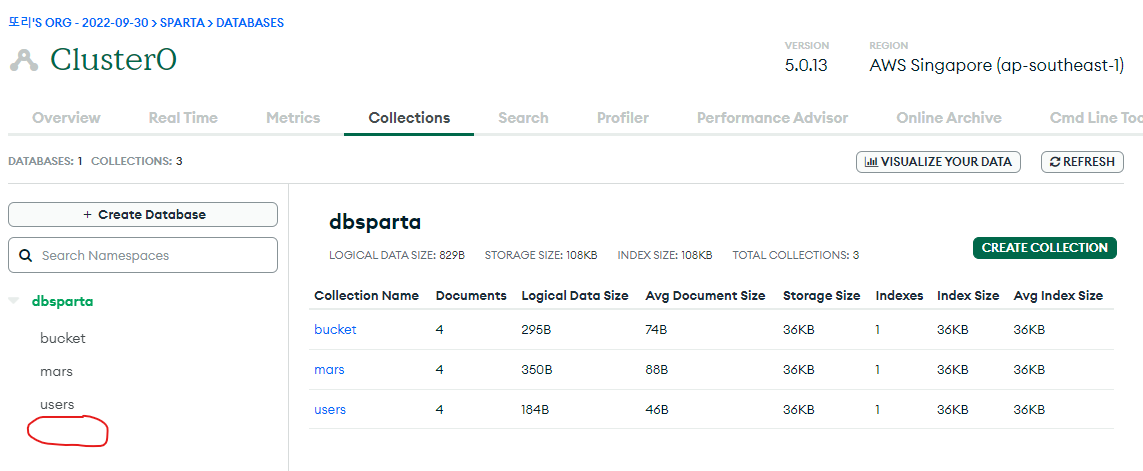
Task: Open the Performance Advisor tab
Action: (x=773, y=117)
